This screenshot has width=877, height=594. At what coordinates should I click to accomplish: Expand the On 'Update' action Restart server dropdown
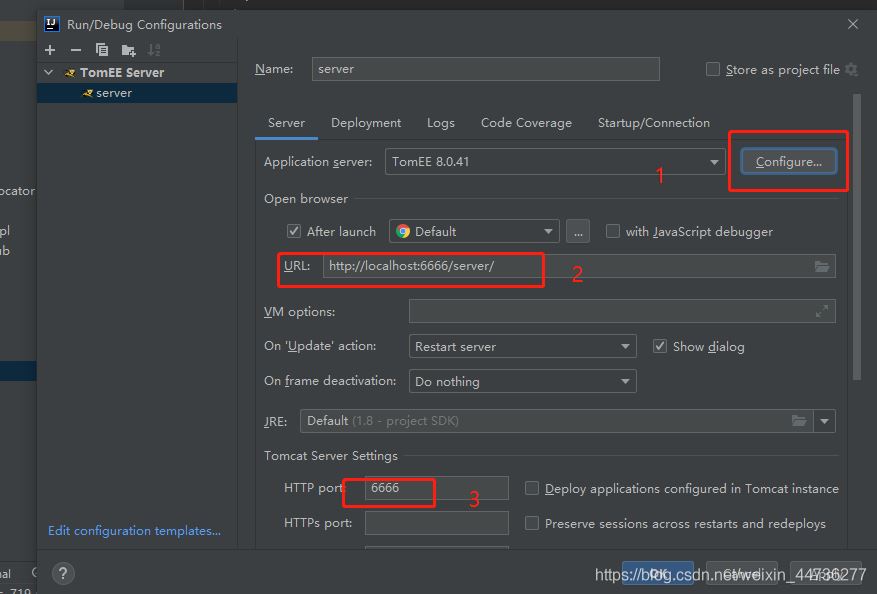coord(524,346)
